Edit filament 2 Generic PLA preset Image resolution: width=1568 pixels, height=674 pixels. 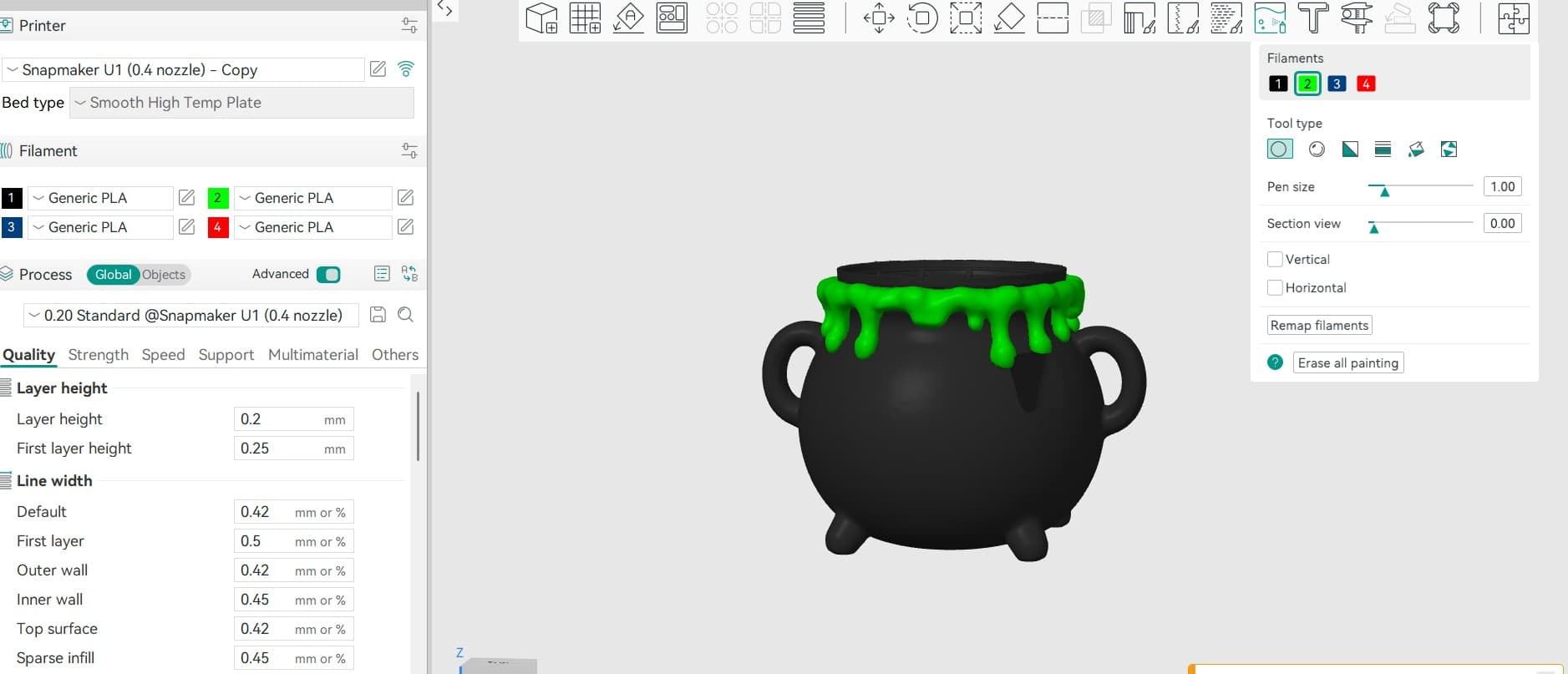pyautogui.click(x=406, y=198)
